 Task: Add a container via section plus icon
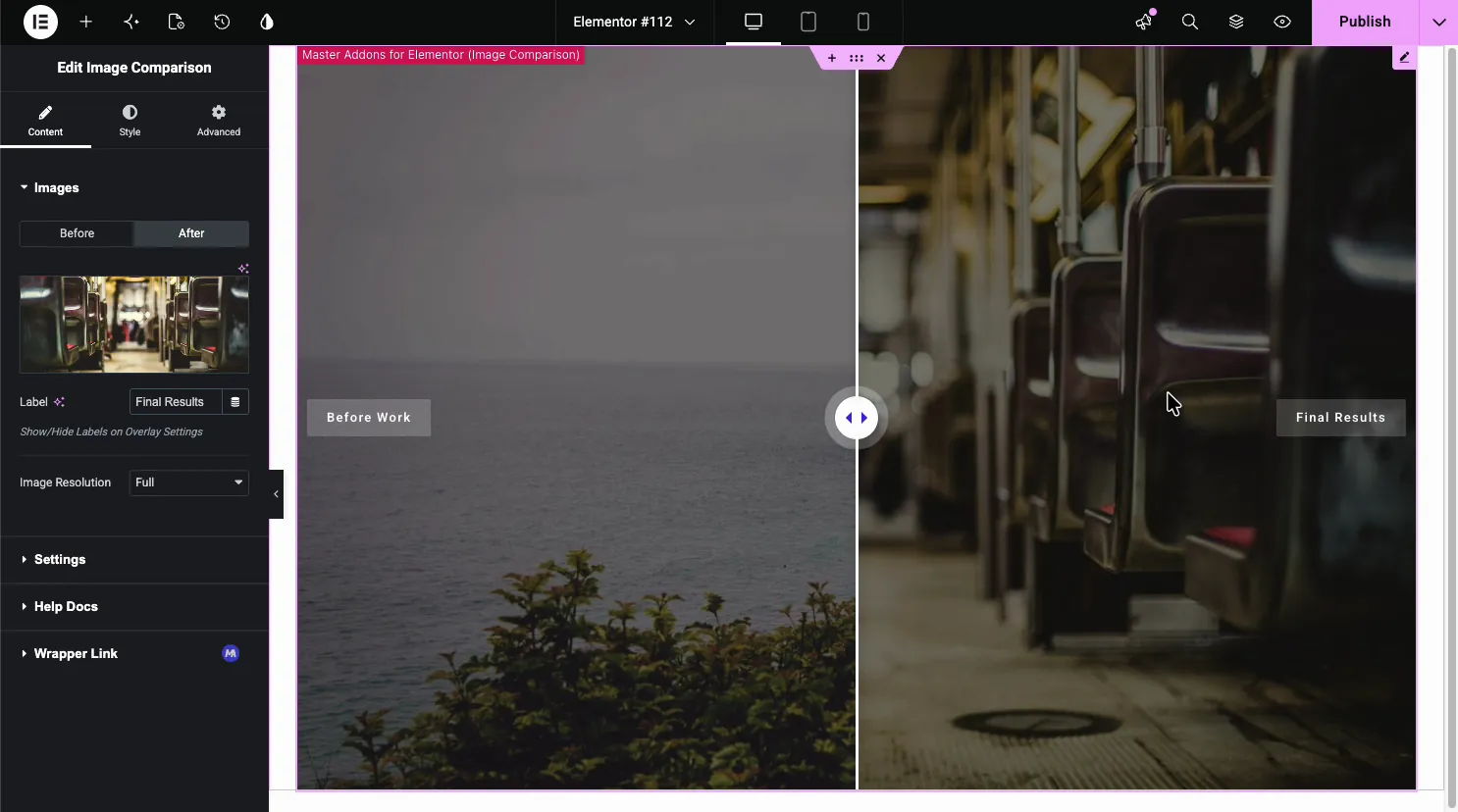[x=832, y=58]
